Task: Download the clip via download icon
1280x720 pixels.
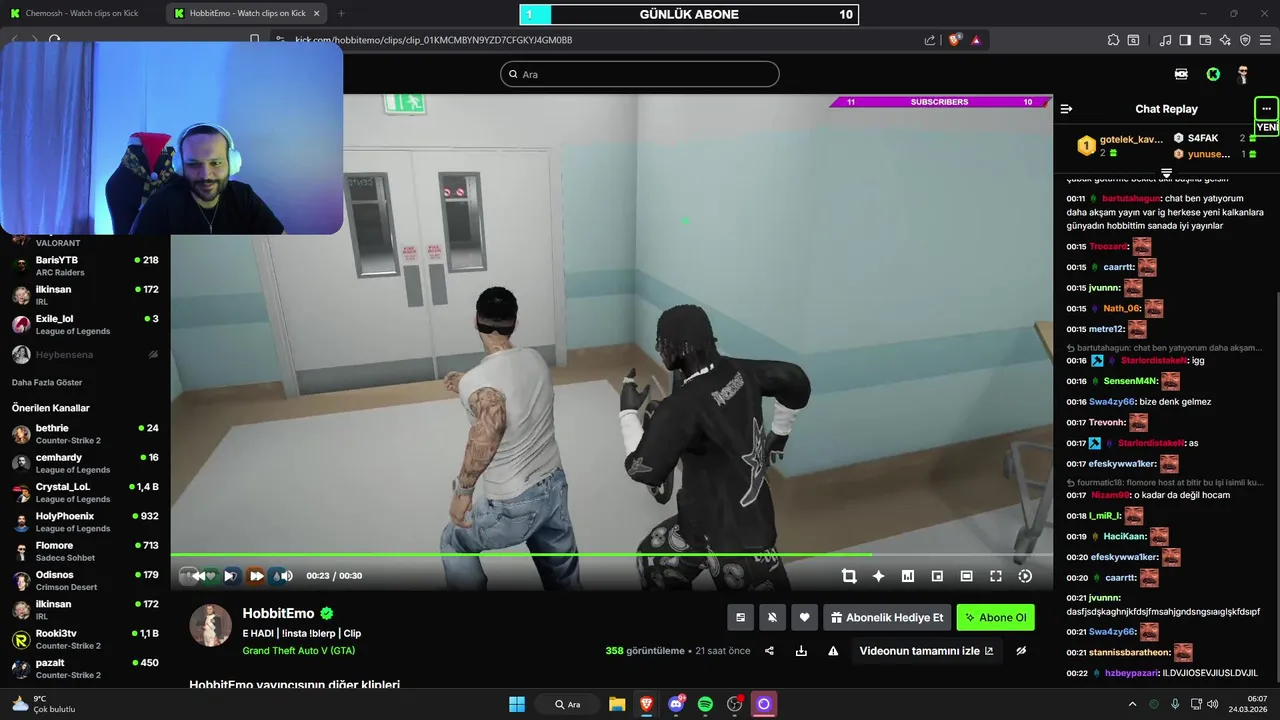Action: coord(801,651)
